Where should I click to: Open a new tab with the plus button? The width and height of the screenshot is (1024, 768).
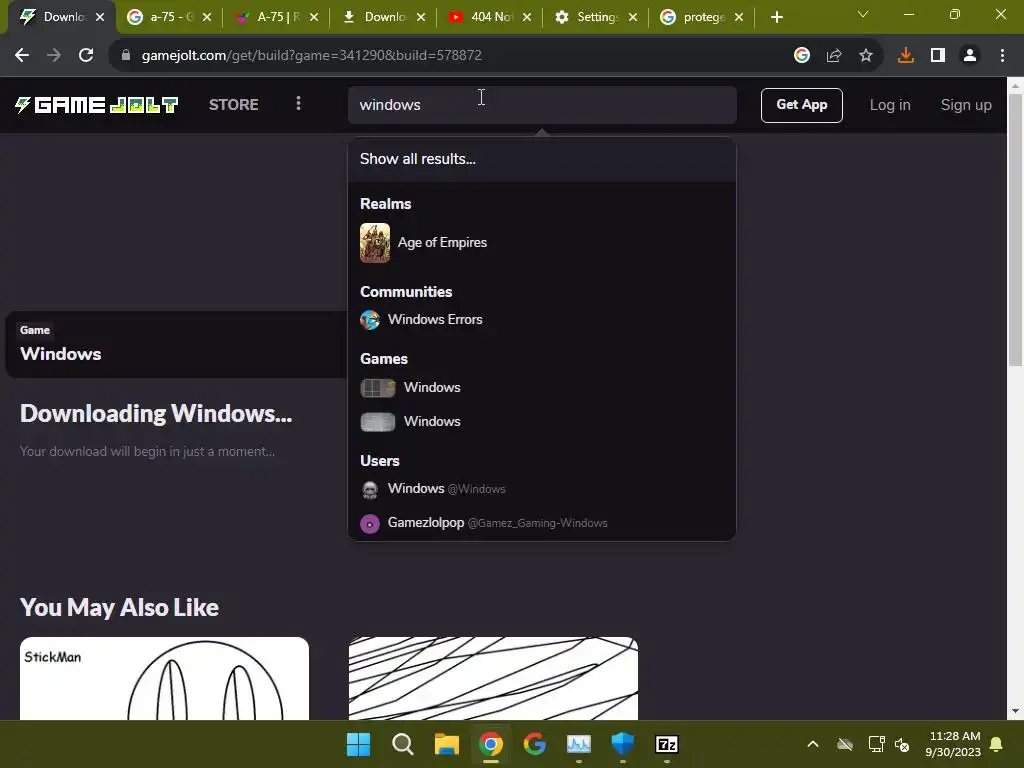click(x=776, y=18)
